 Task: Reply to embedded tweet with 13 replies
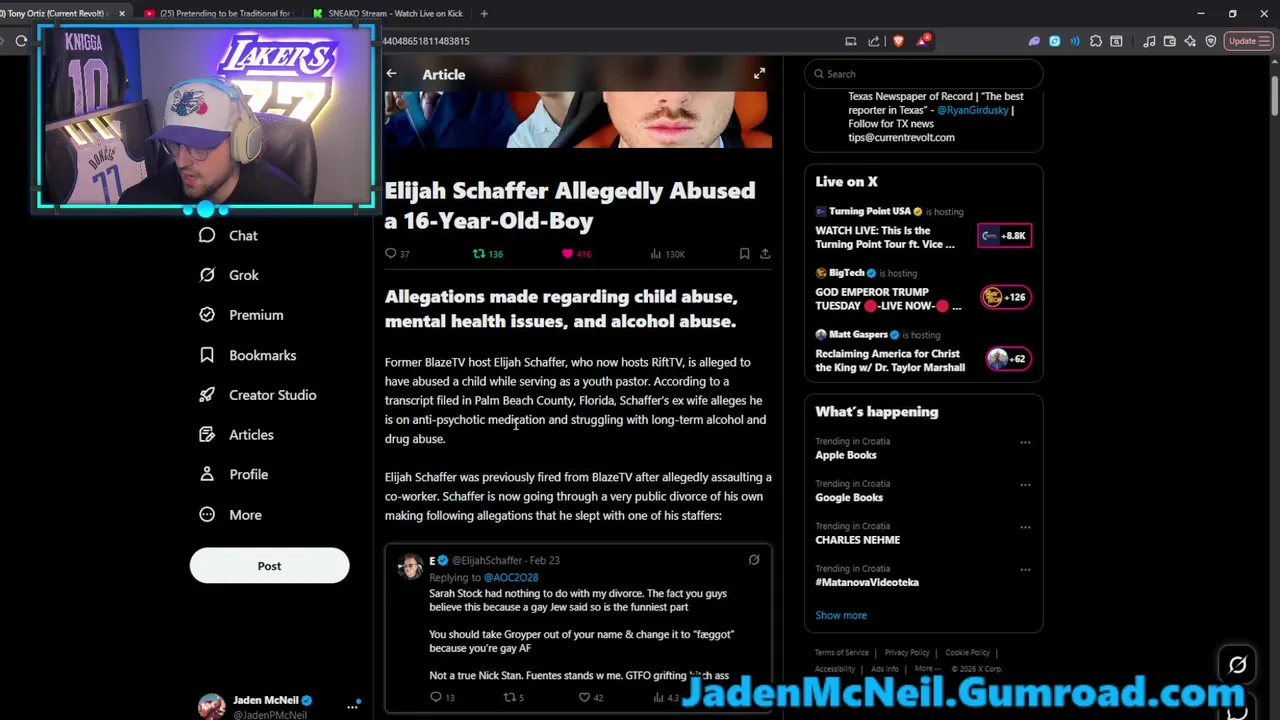click(x=442, y=697)
